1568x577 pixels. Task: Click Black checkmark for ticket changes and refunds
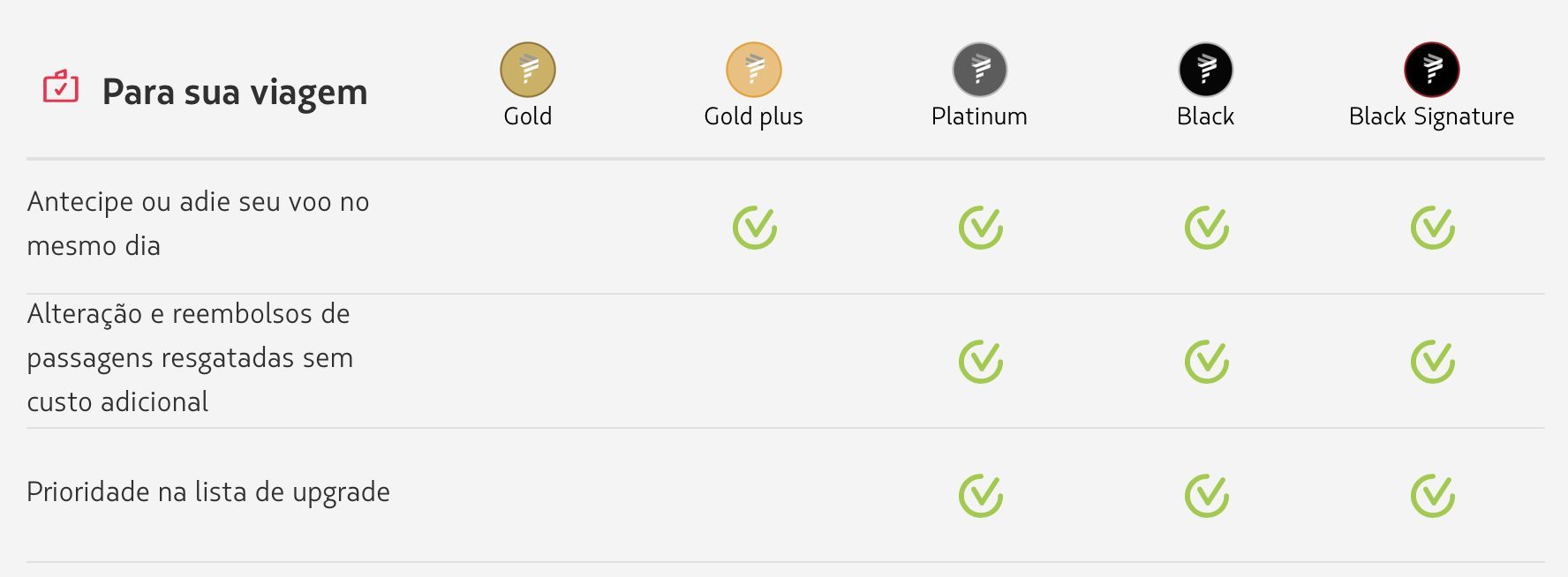pos(1207,362)
